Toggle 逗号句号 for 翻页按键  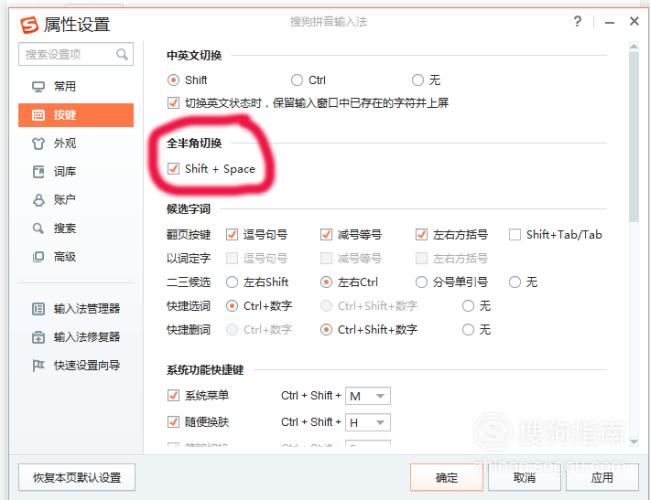point(232,235)
